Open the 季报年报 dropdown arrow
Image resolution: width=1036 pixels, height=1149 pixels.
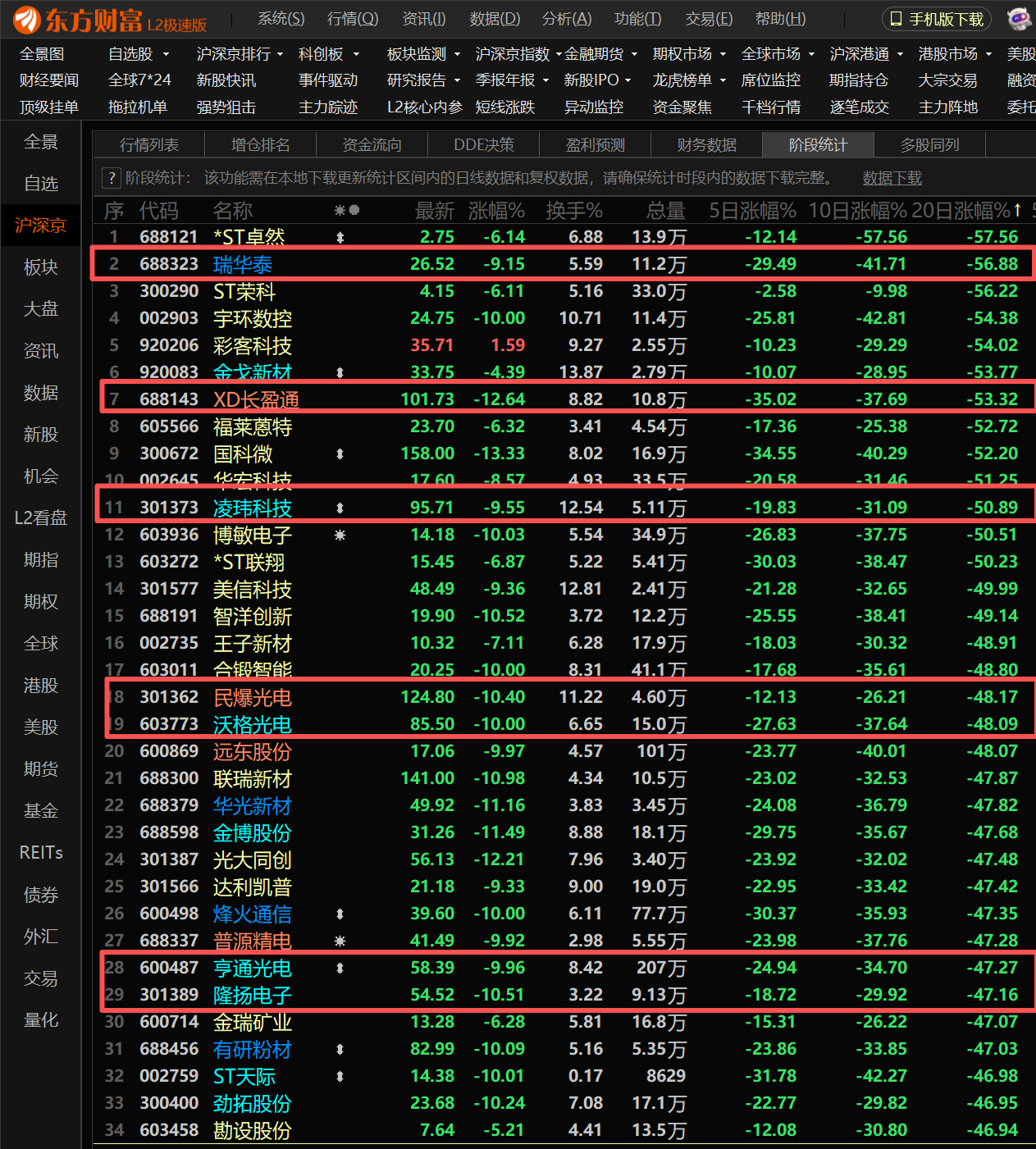pos(545,81)
